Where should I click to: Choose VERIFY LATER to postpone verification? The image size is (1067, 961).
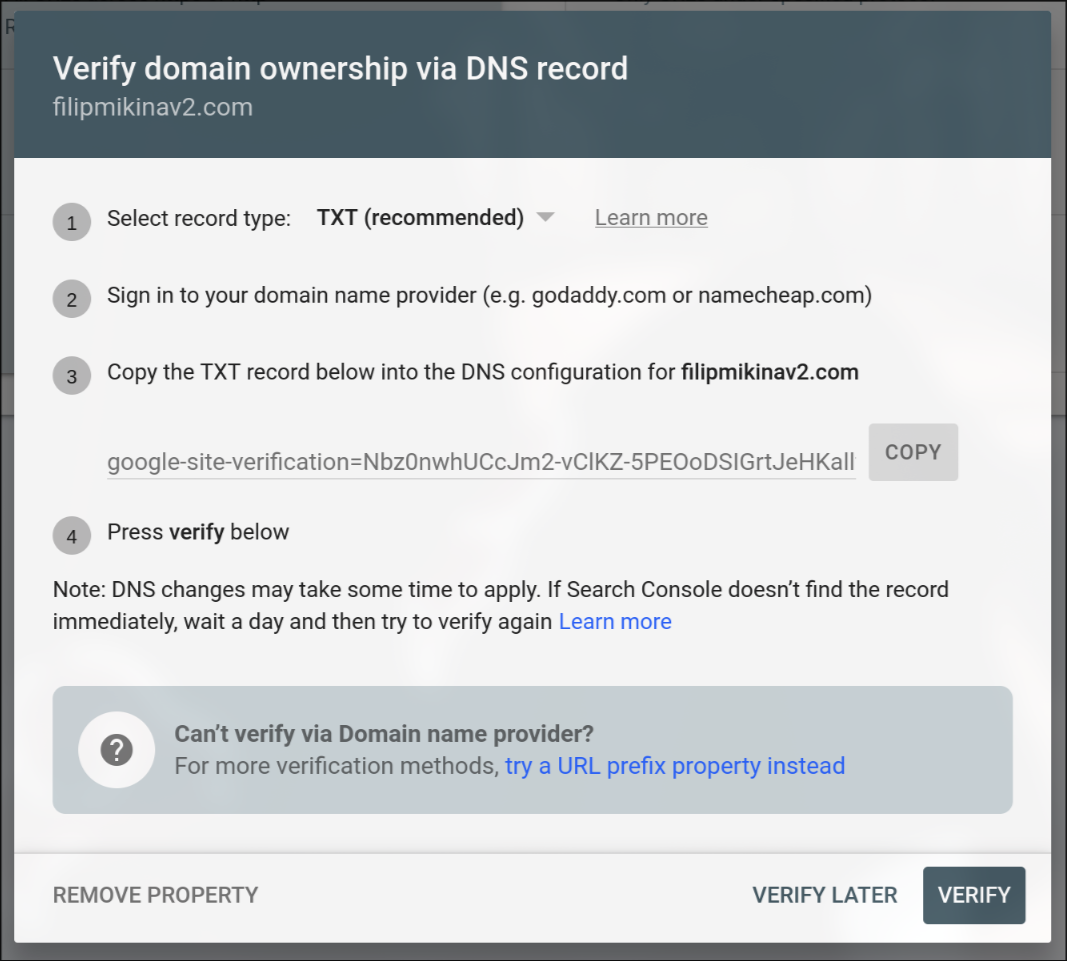(x=824, y=895)
